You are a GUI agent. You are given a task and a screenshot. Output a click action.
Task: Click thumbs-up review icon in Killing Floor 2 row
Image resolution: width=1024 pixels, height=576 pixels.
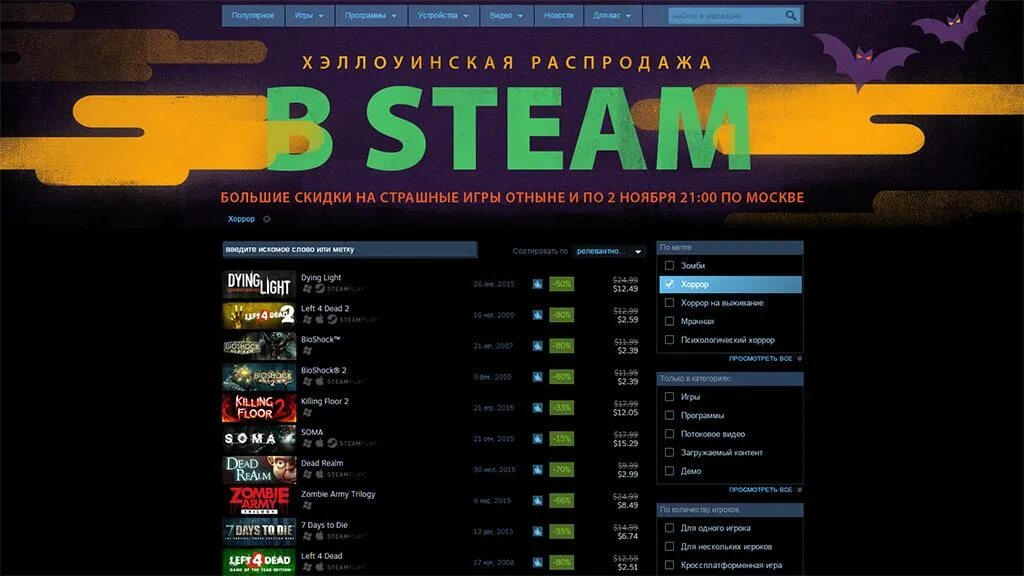click(x=537, y=408)
